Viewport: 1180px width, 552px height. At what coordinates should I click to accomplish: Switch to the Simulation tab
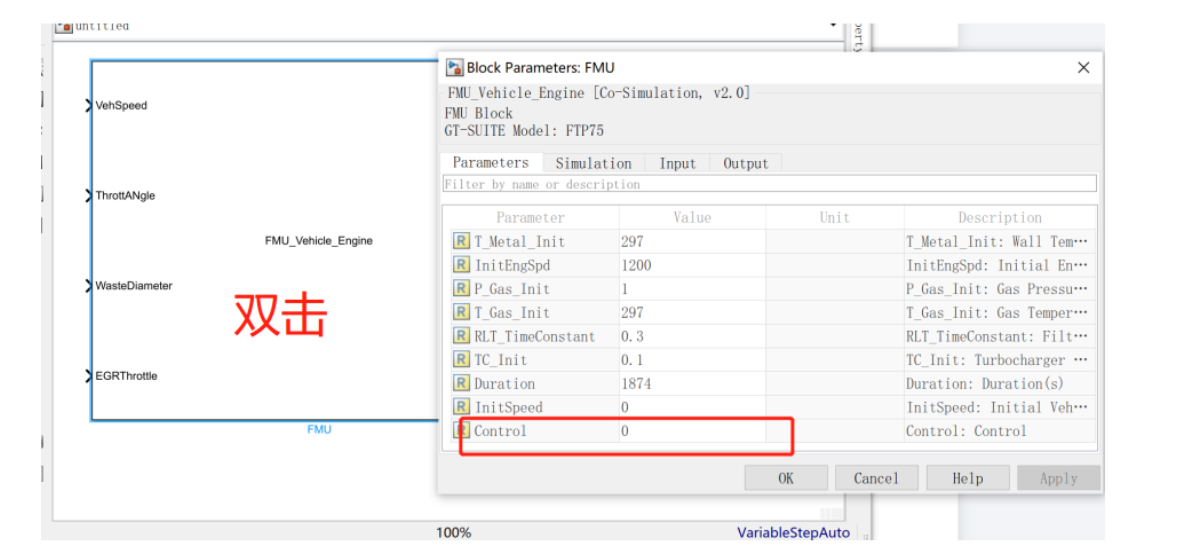pyautogui.click(x=593, y=163)
